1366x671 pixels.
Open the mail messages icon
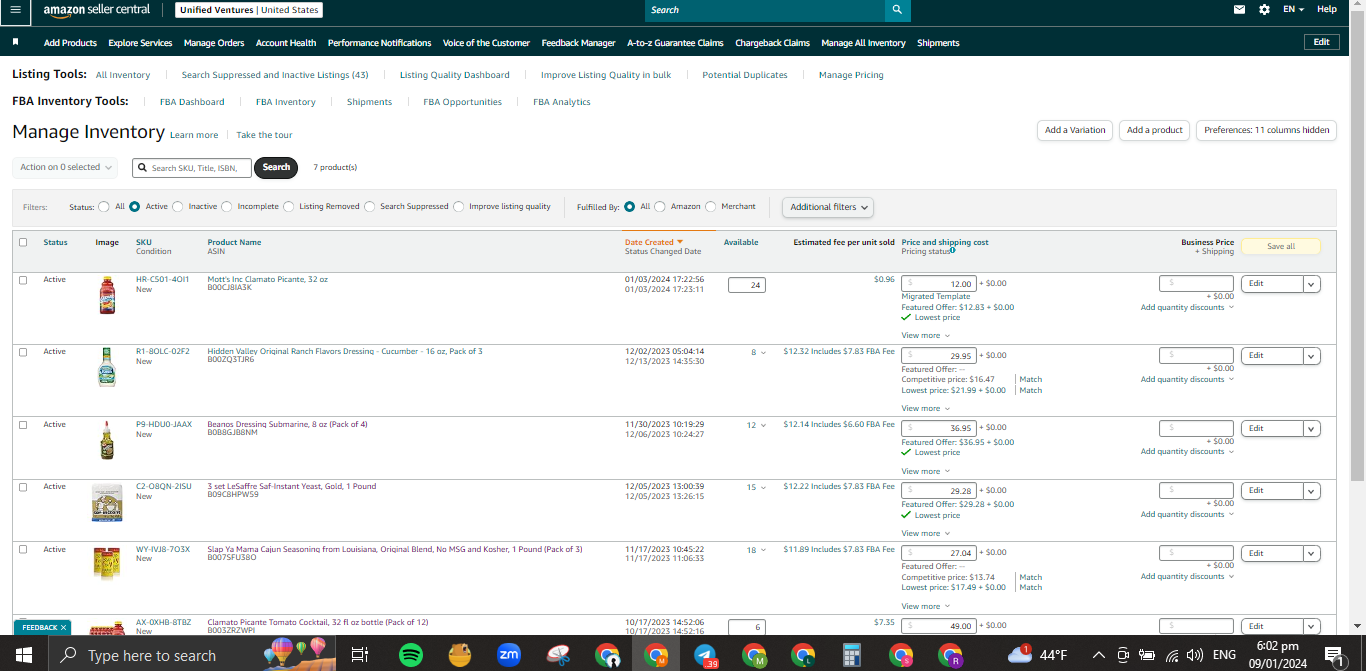coord(1239,9)
